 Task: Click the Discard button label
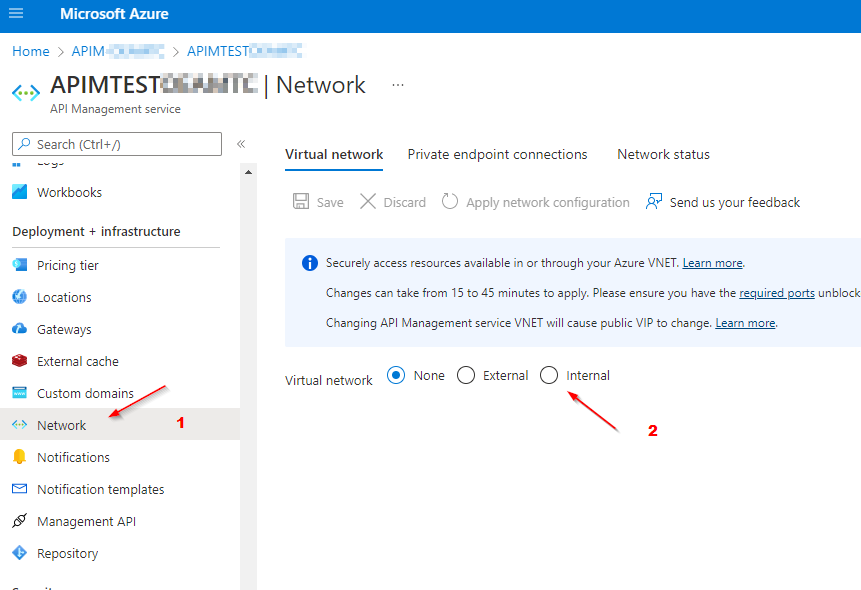405,202
